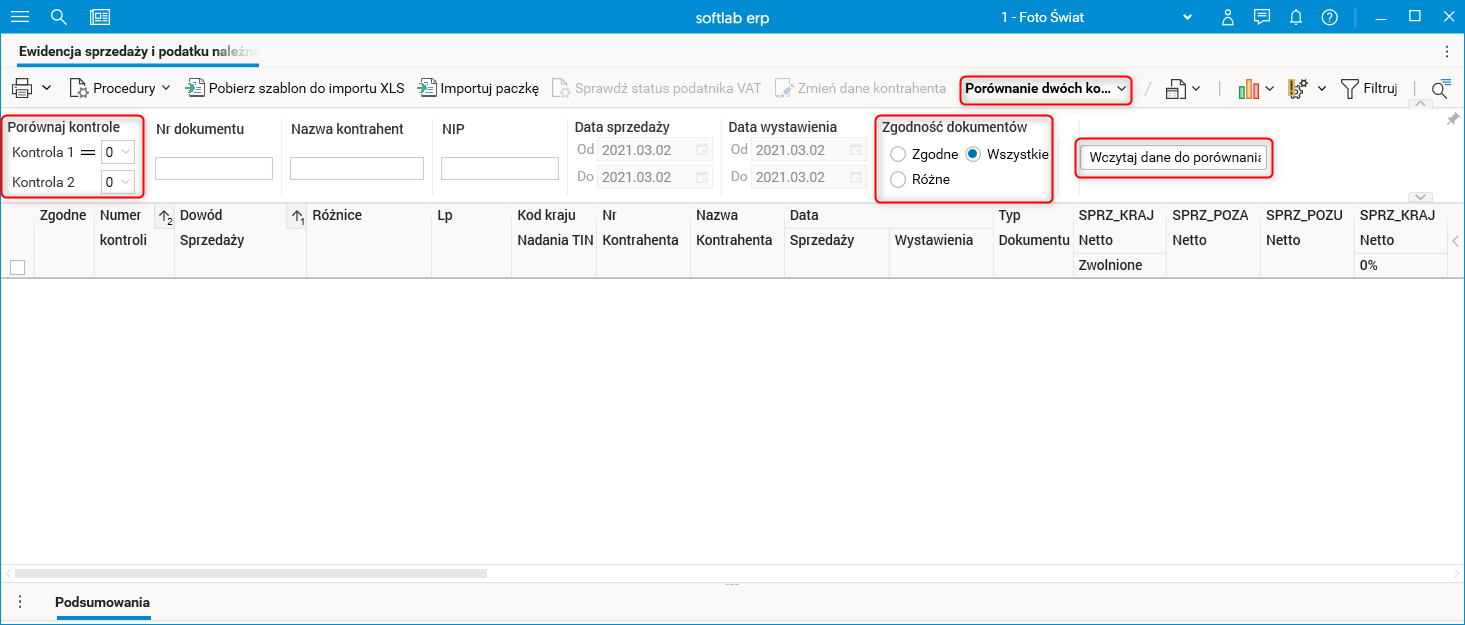Click the pin icon of filter panel
Screen dimensions: 1465x625
click(1453, 119)
